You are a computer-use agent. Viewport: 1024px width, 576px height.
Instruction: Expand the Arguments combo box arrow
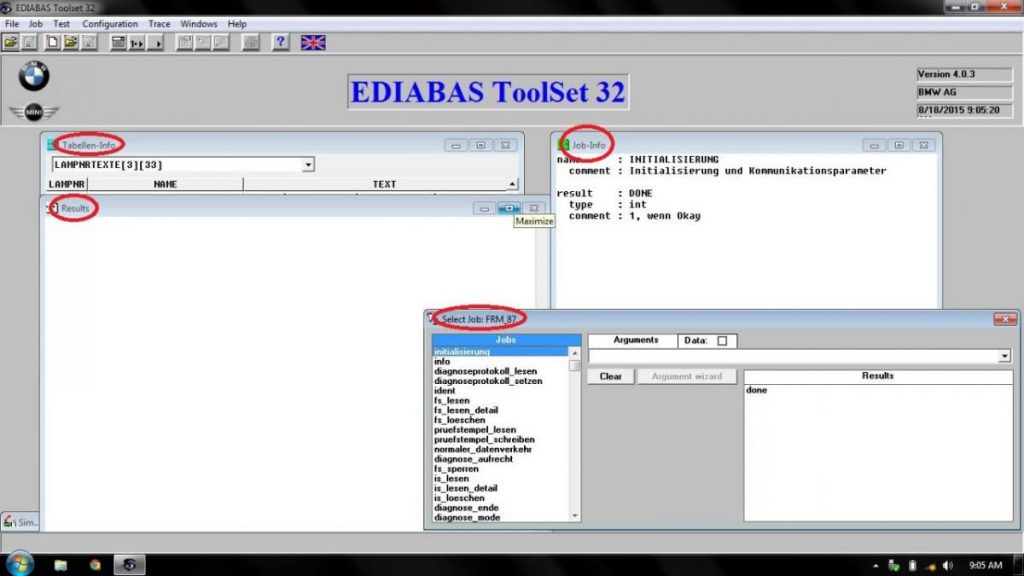click(x=1004, y=356)
